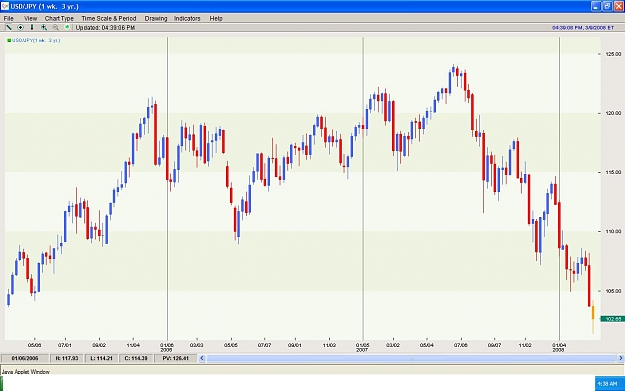Choose the zoom in magnifier tool

coord(44,28)
